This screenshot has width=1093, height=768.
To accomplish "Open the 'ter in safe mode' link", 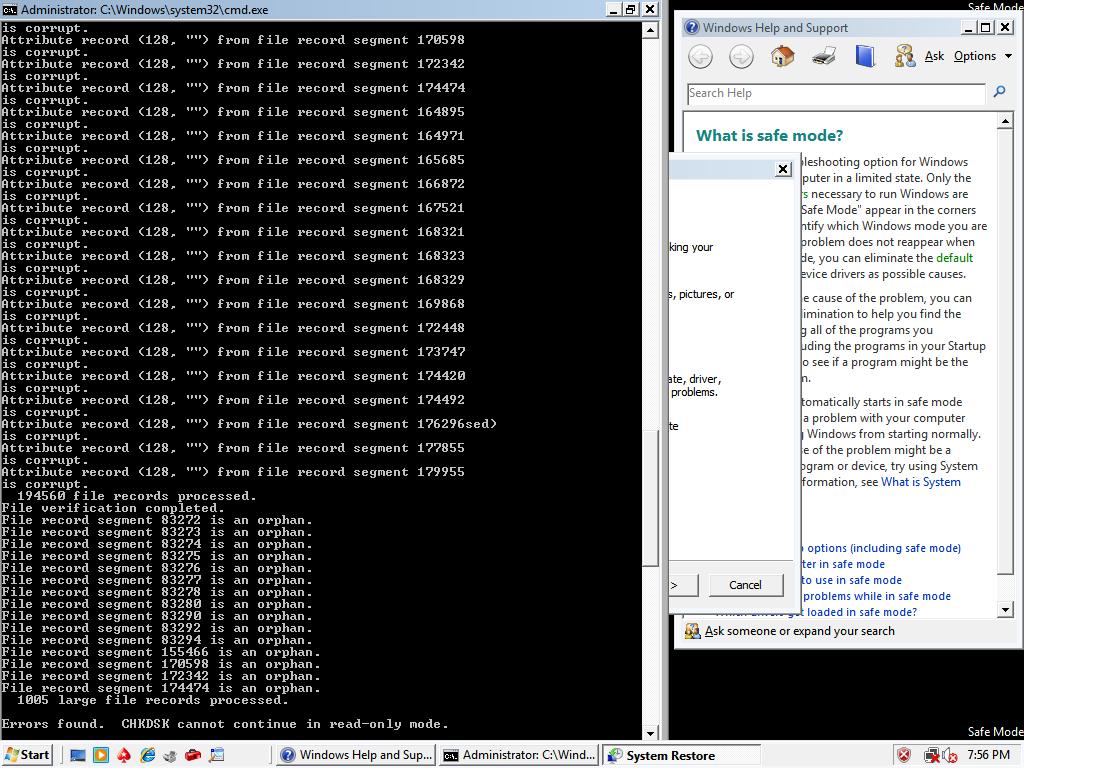I will tap(843, 565).
